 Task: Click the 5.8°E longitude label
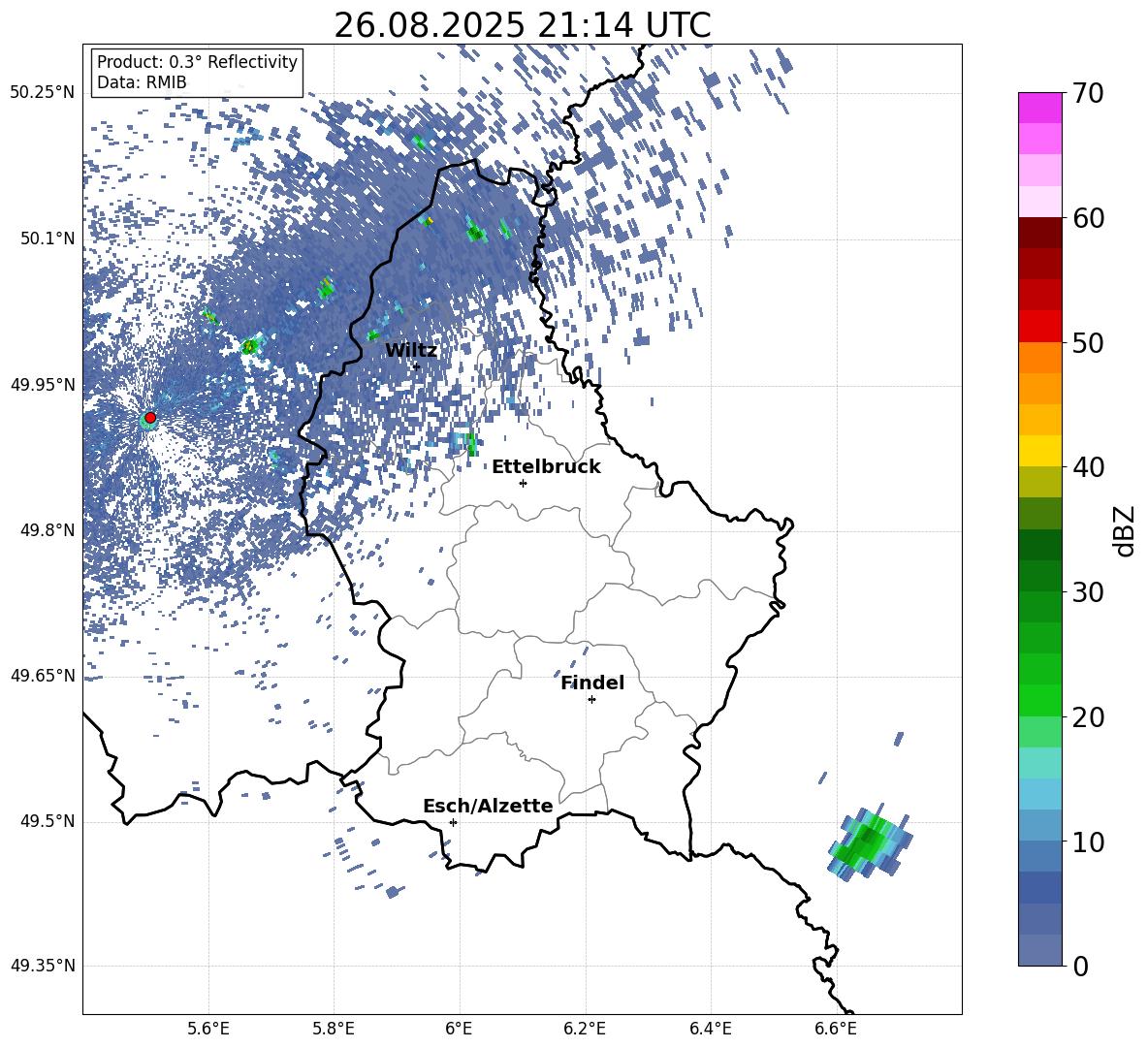pyautogui.click(x=334, y=1029)
